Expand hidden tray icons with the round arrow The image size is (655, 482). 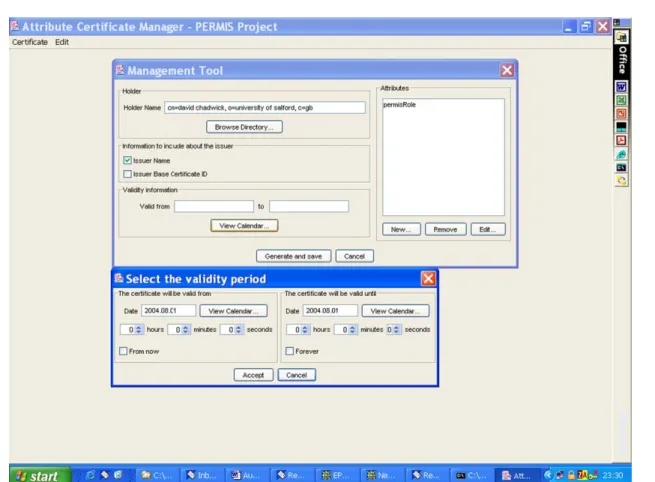[548, 475]
